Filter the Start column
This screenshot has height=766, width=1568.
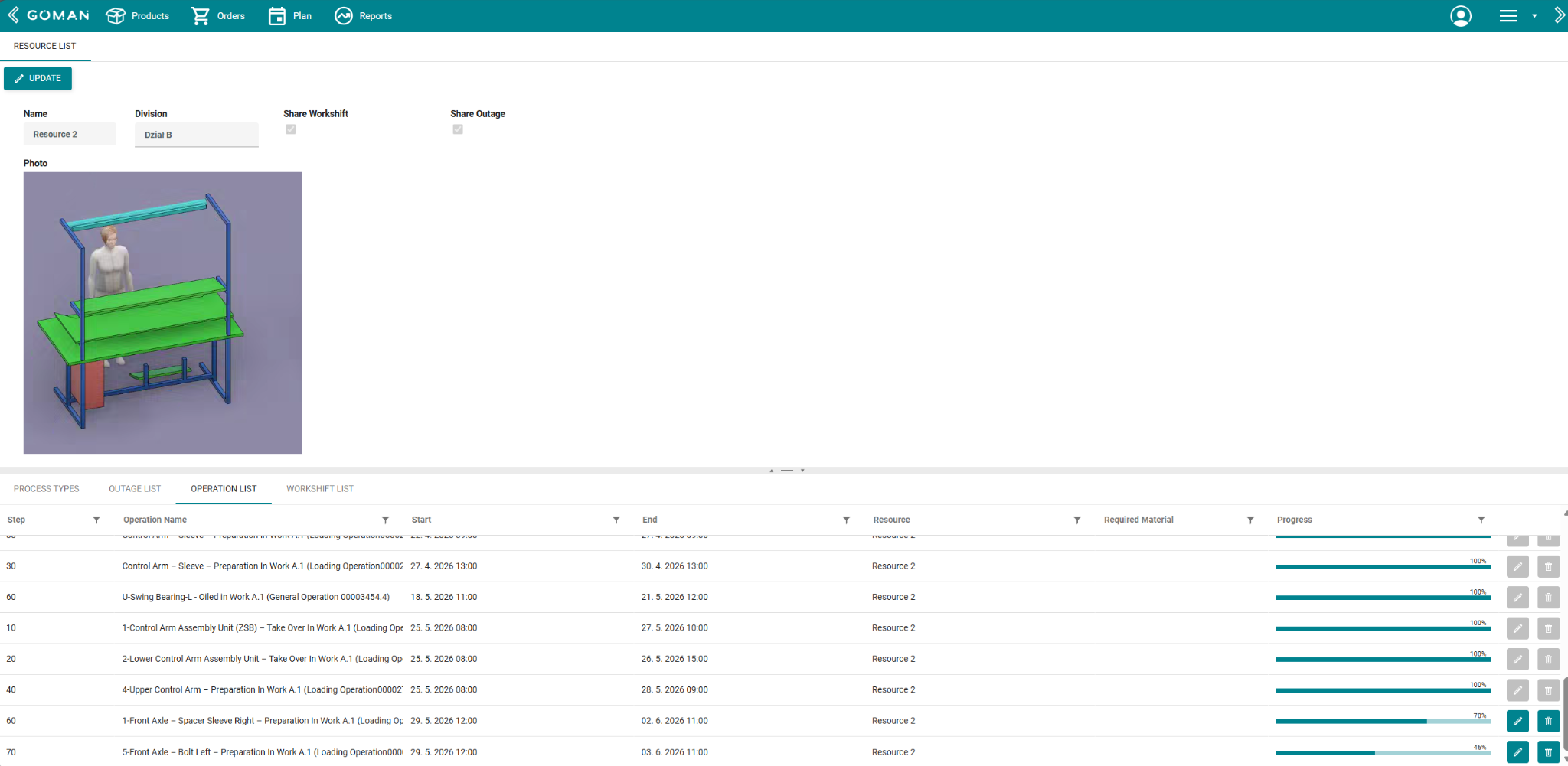coord(616,520)
